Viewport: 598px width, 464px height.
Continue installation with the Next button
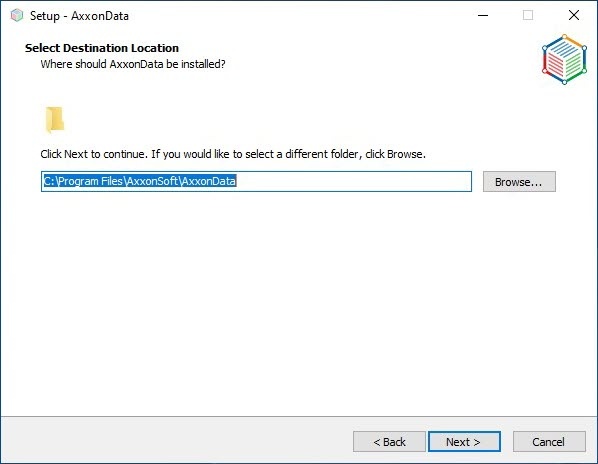coord(464,442)
